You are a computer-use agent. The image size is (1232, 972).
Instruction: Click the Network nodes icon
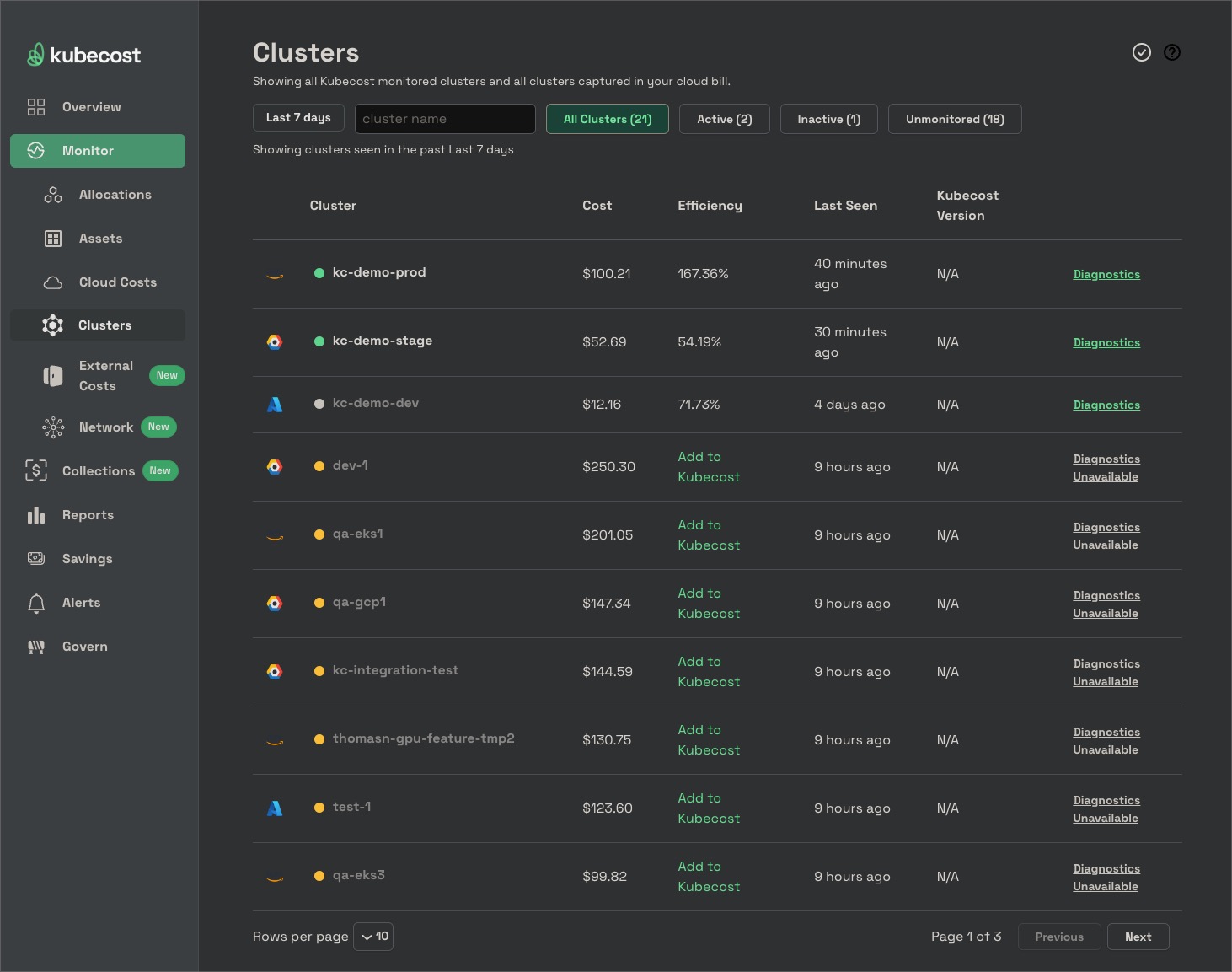point(53,427)
